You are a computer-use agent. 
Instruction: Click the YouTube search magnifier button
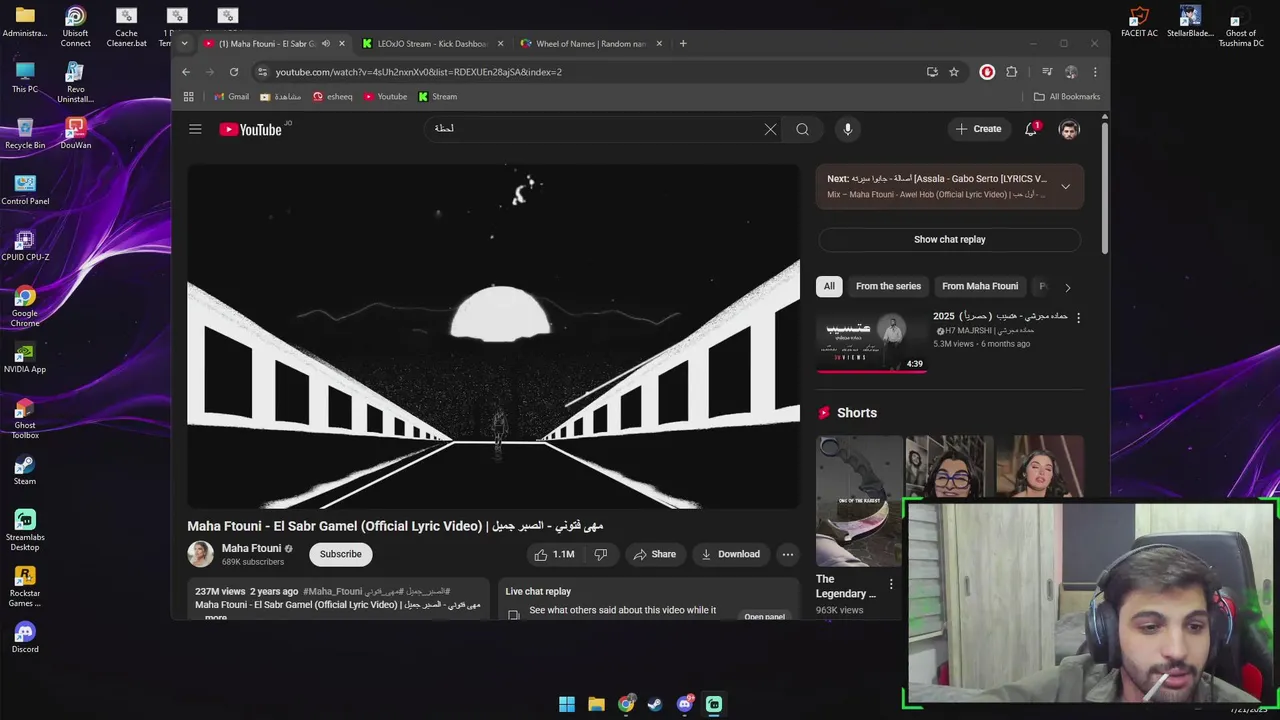(x=802, y=129)
